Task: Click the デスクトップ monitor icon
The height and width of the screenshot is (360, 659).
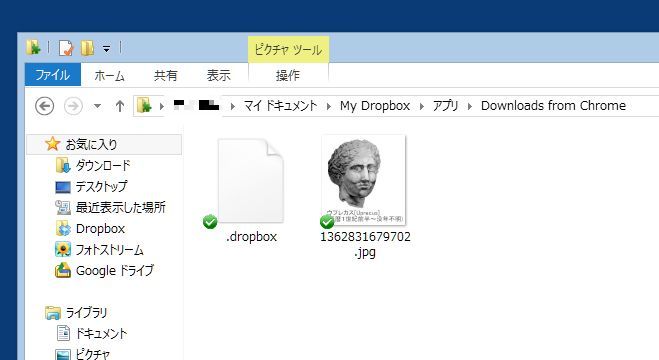Action: click(63, 187)
